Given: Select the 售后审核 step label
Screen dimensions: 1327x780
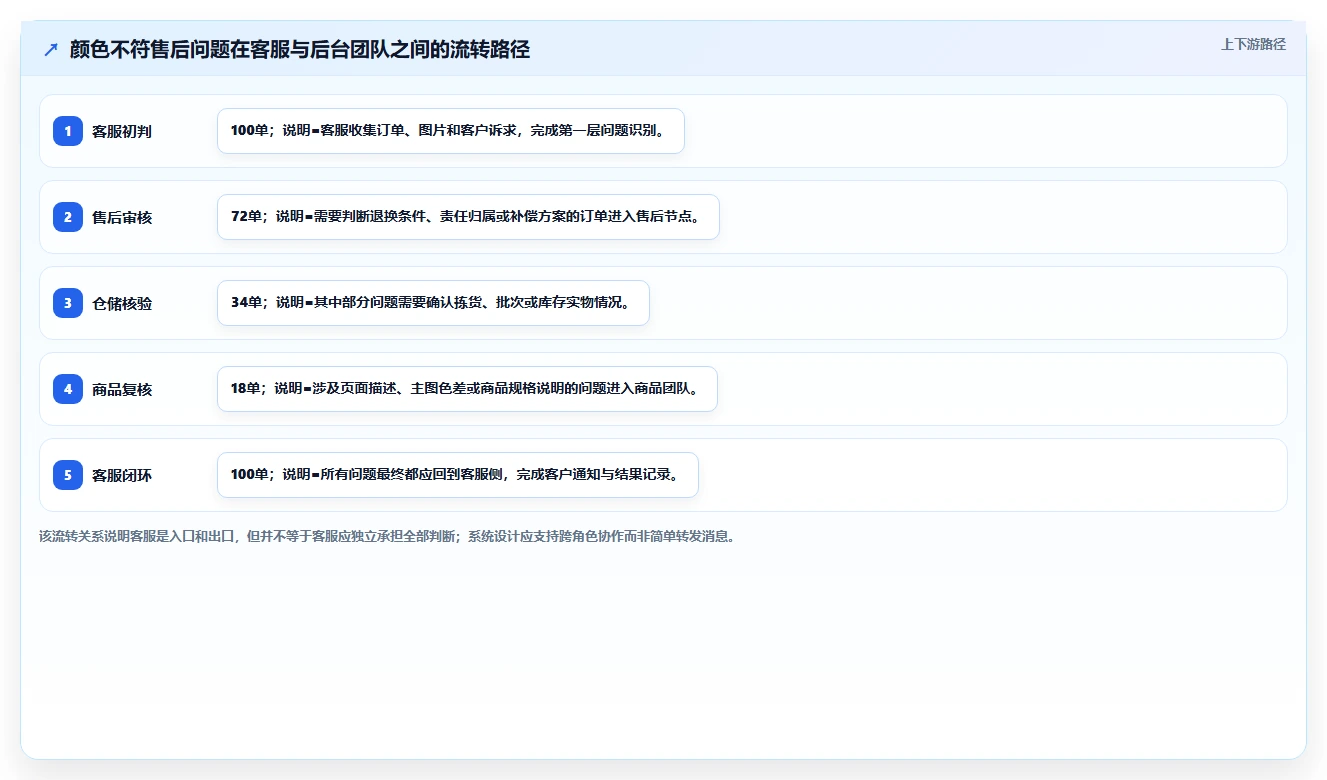Looking at the screenshot, I should pyautogui.click(x=122, y=218).
